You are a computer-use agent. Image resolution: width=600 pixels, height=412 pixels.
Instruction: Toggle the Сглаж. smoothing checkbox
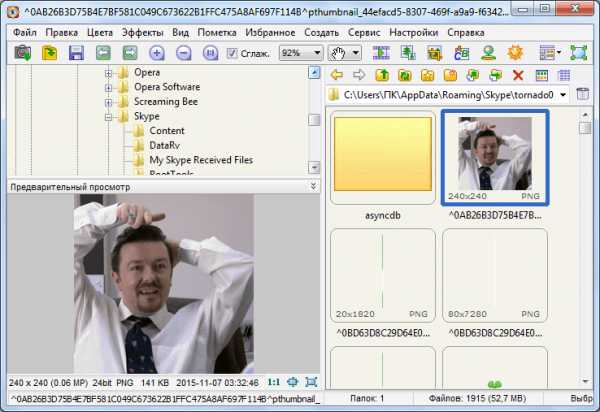[x=232, y=53]
